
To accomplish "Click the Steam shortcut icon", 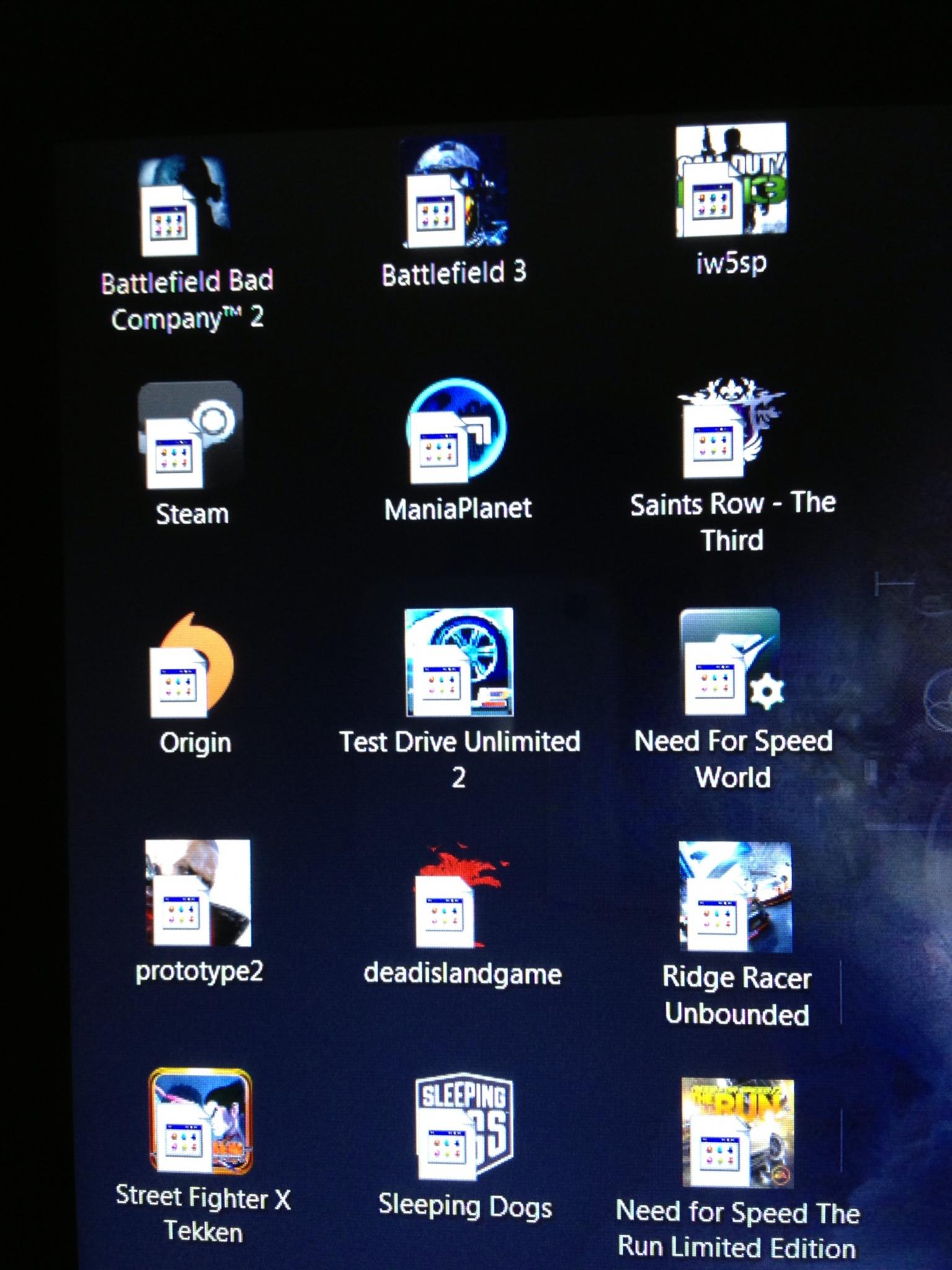I will pyautogui.click(x=190, y=436).
